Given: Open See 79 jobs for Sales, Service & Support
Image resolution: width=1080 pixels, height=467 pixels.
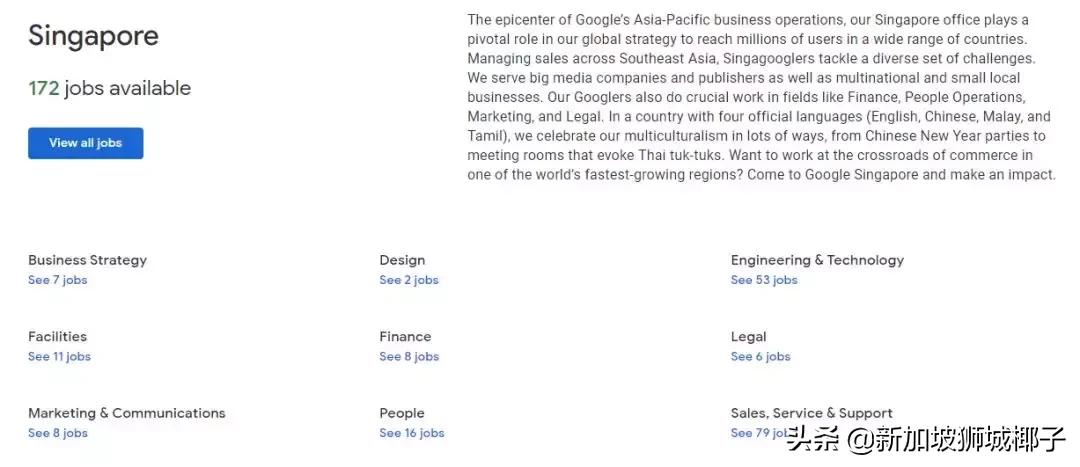Looking at the screenshot, I should (757, 433).
